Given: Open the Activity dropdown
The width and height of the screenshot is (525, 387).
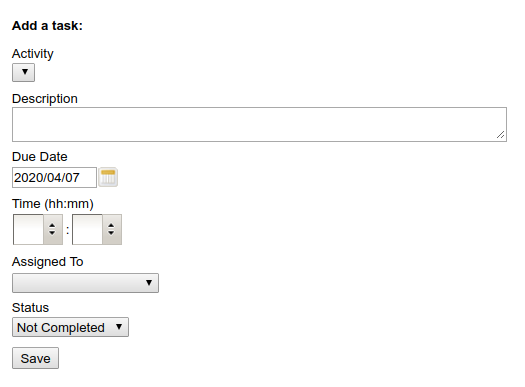Looking at the screenshot, I should [23, 72].
